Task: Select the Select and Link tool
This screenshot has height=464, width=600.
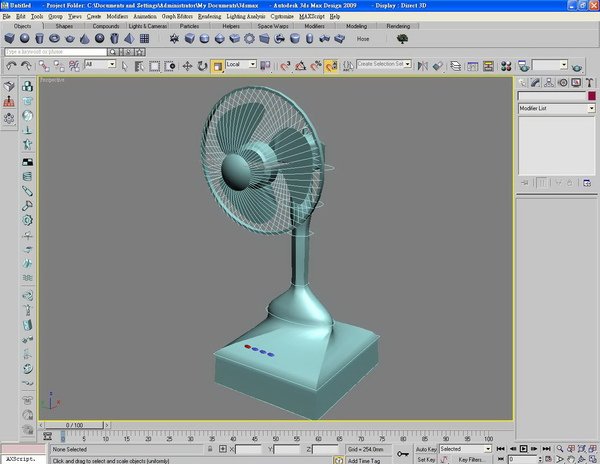Action: [44, 66]
